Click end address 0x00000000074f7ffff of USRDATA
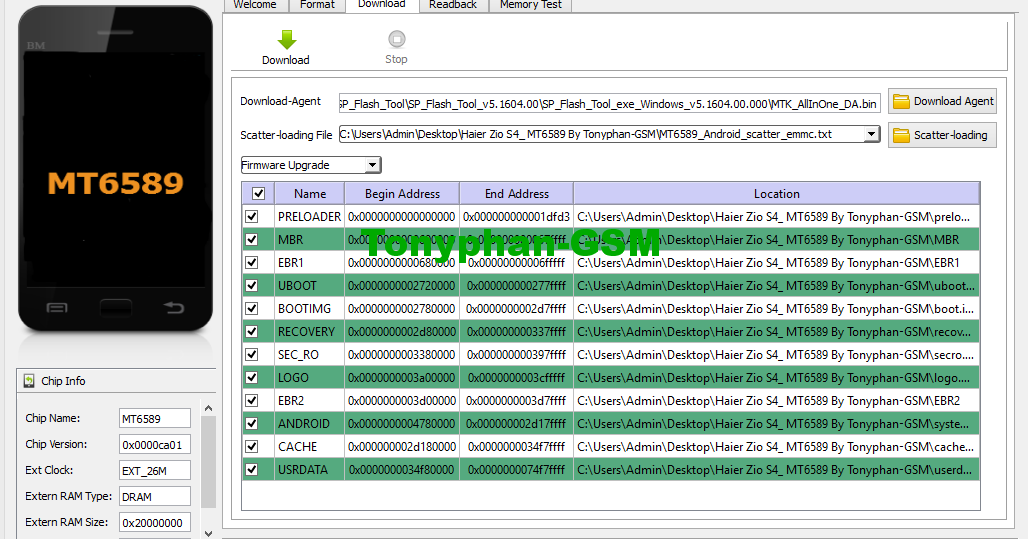 tap(517, 469)
